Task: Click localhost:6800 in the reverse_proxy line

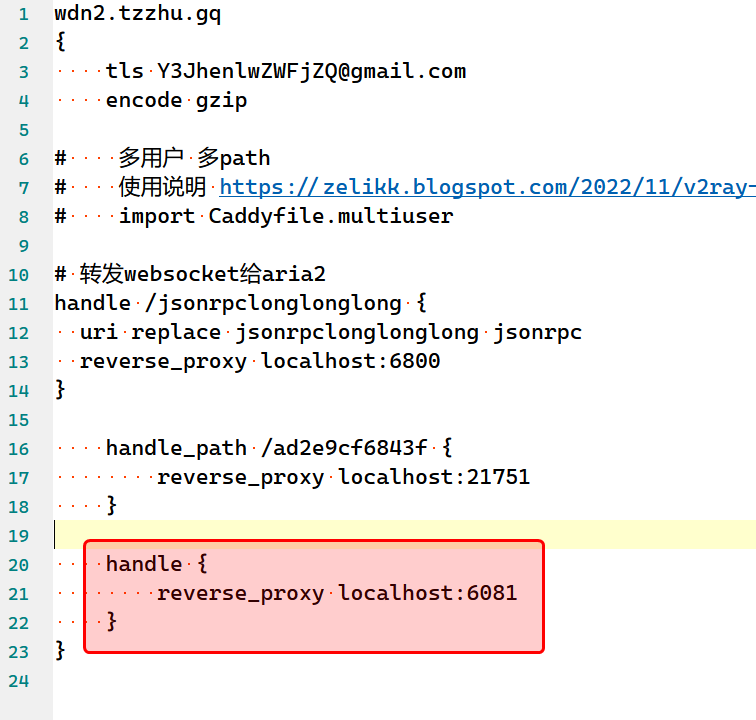Action: click(350, 361)
